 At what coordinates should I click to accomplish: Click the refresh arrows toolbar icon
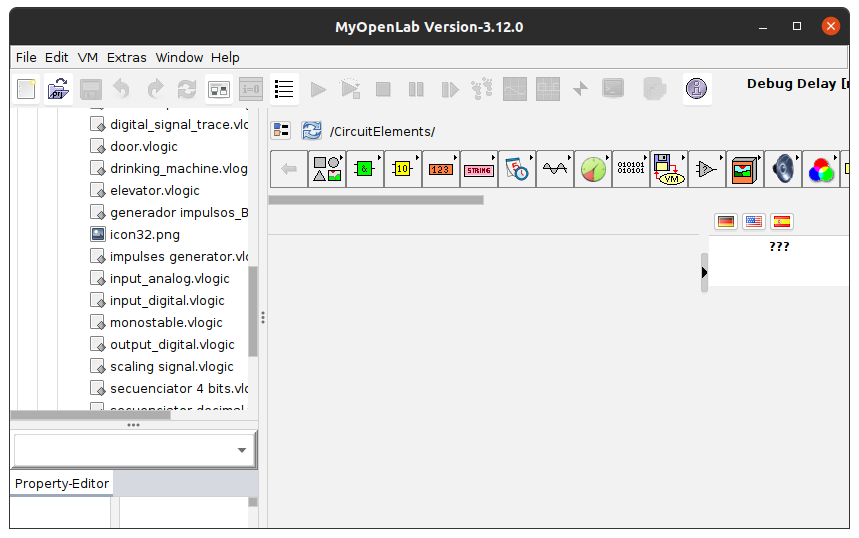pyautogui.click(x=187, y=89)
